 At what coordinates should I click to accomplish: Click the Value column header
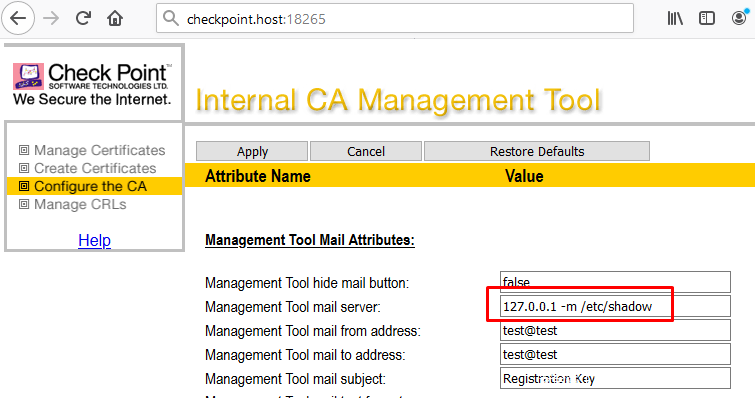pos(524,176)
